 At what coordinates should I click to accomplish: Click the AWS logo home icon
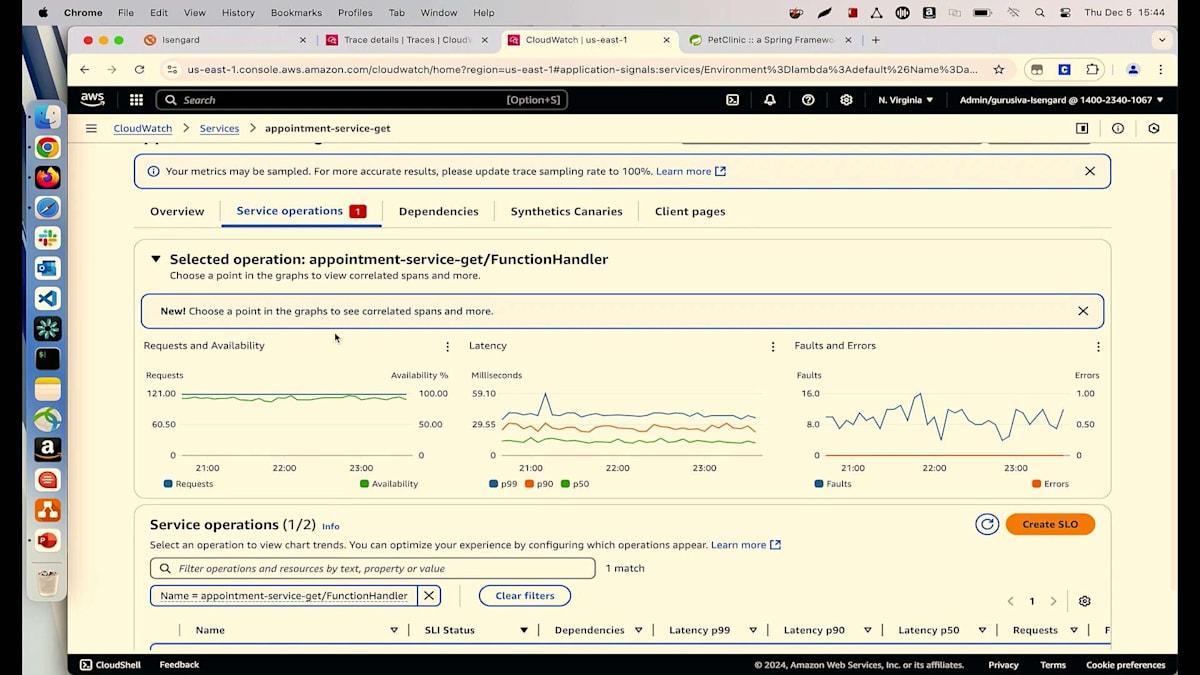pos(92,99)
